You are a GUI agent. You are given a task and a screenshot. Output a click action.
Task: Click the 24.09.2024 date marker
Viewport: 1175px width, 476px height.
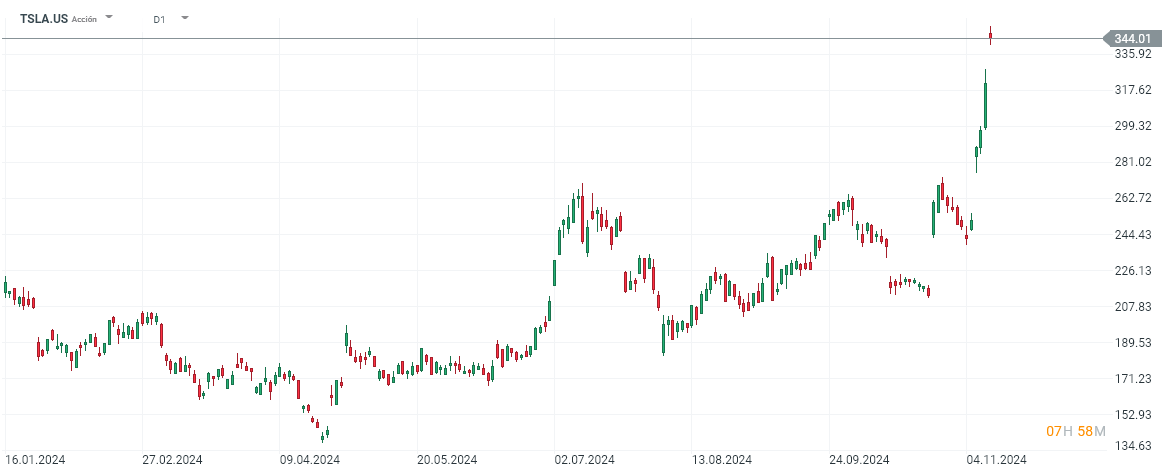coord(859,460)
